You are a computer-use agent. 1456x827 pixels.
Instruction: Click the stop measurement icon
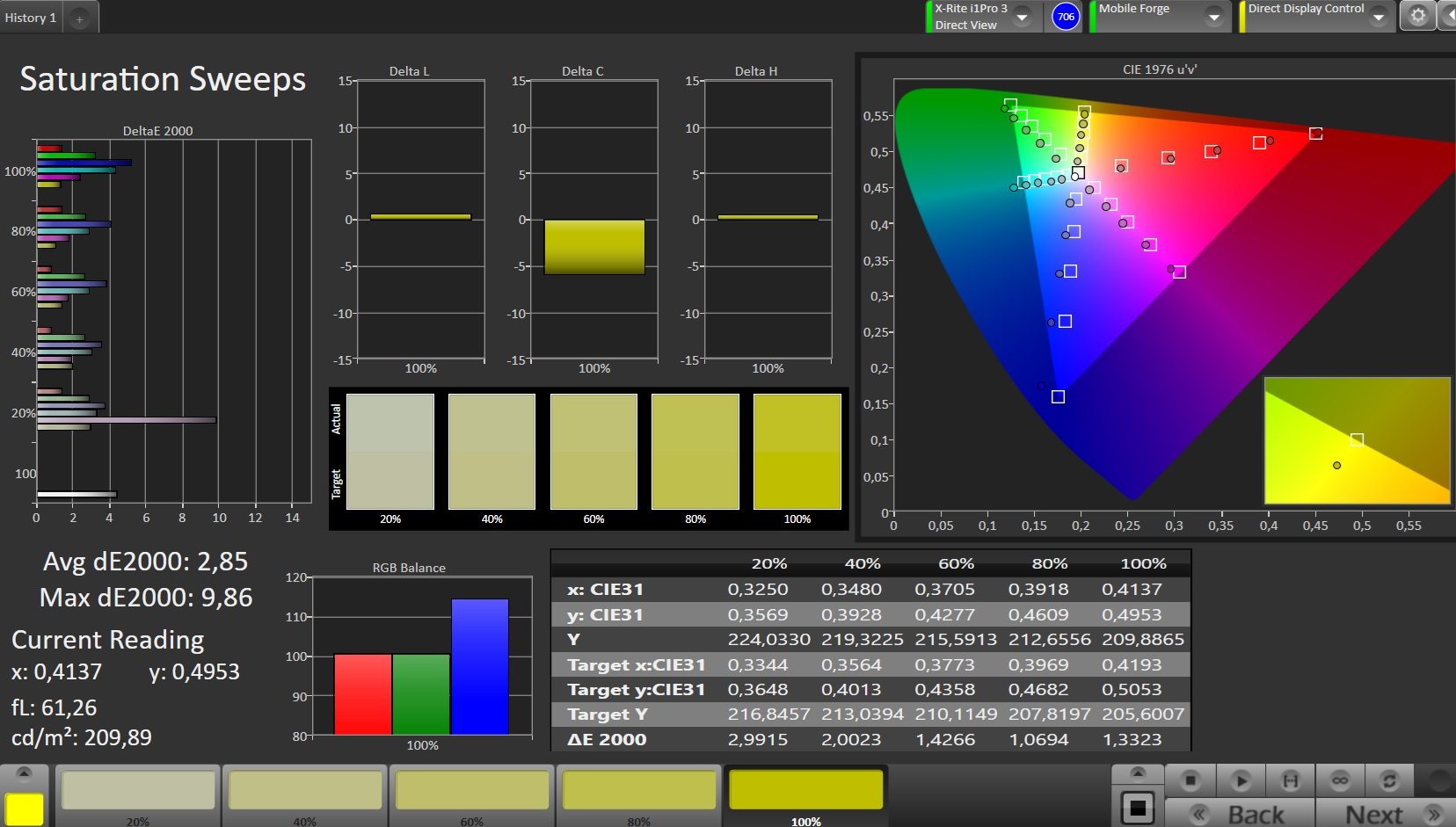pos(1190,780)
